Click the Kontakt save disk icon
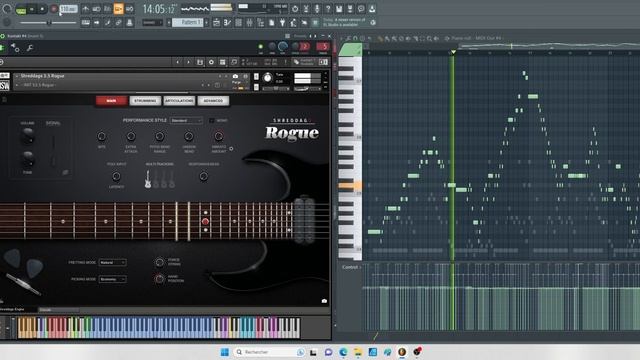The image size is (640, 360). 200,62
